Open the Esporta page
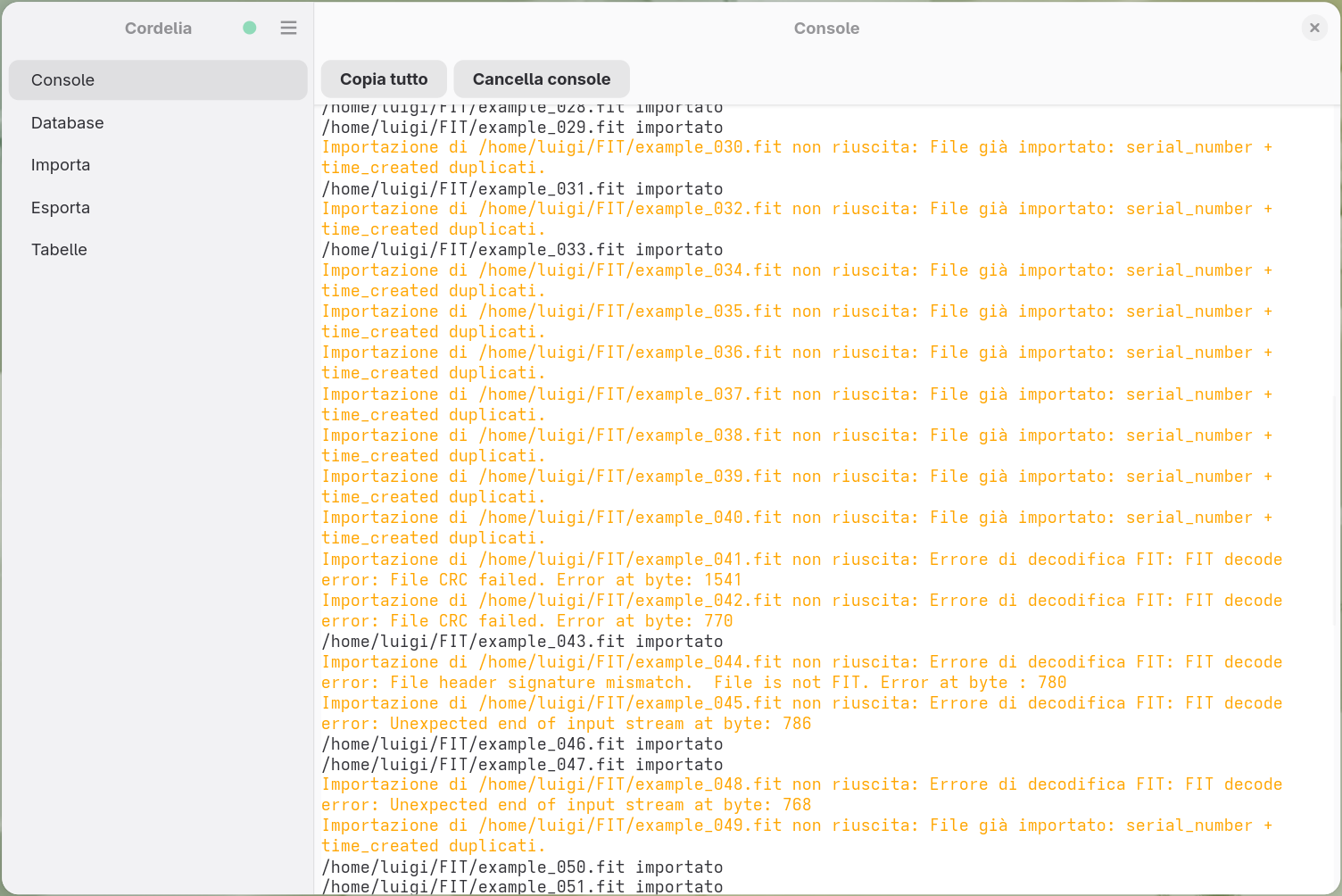The height and width of the screenshot is (896, 1342). click(x=158, y=207)
